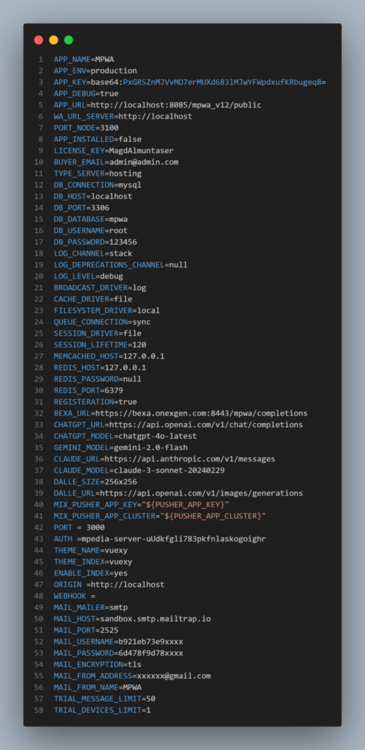
Task: Click the MIX_PUSHER_APP_KEY line
Action: (142, 505)
